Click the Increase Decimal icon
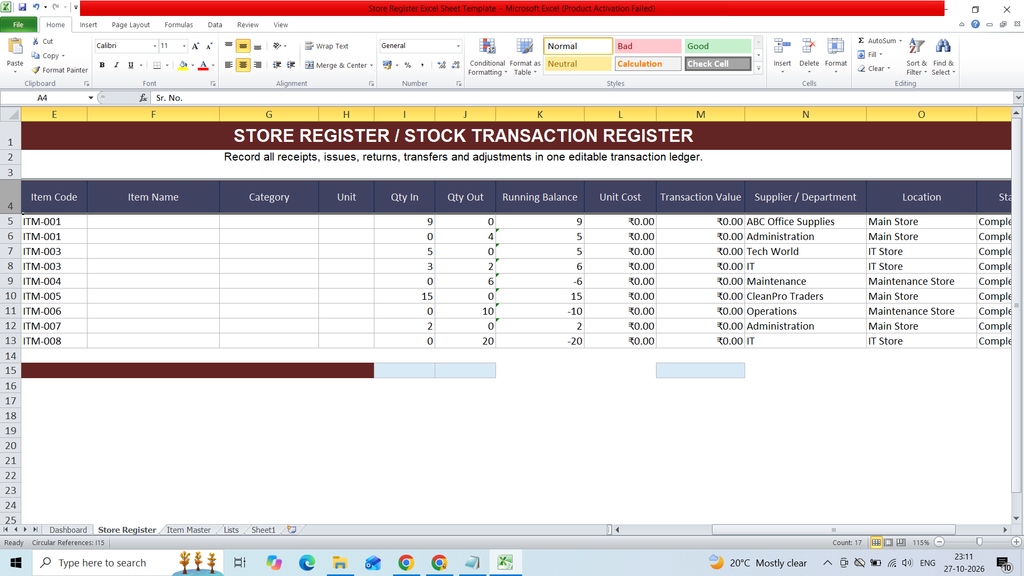 (441, 65)
